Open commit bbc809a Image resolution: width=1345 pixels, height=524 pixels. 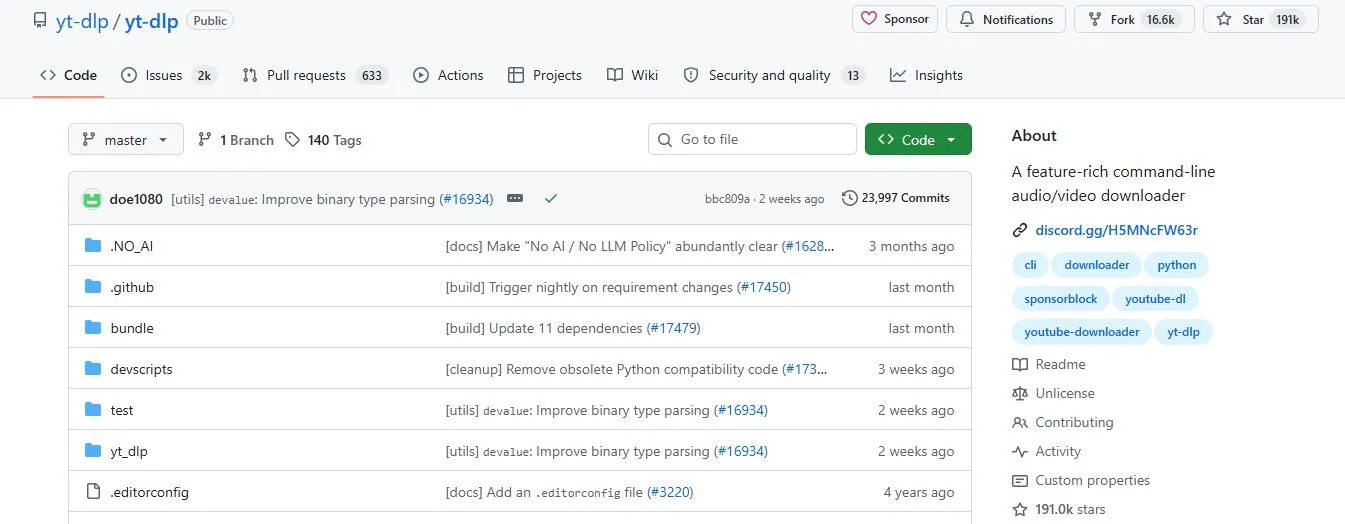click(x=727, y=199)
